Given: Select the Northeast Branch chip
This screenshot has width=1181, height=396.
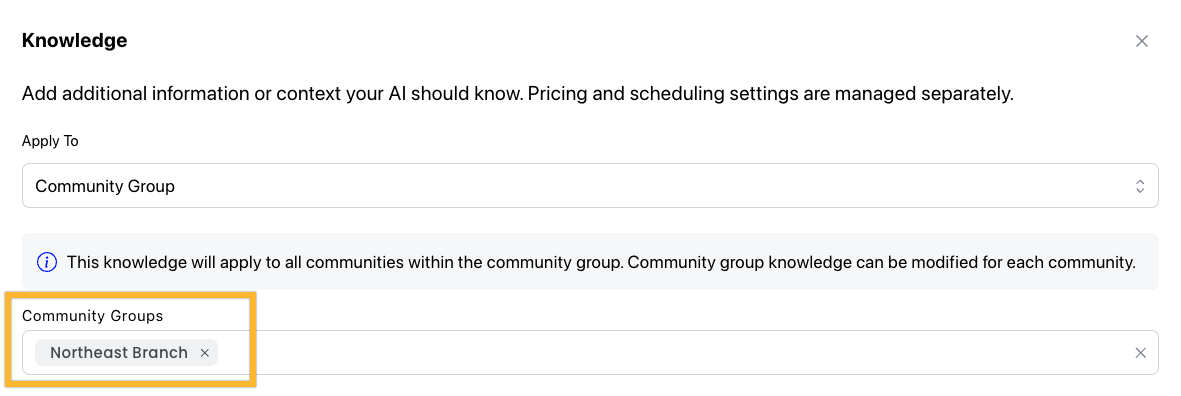Looking at the screenshot, I should 127,353.
